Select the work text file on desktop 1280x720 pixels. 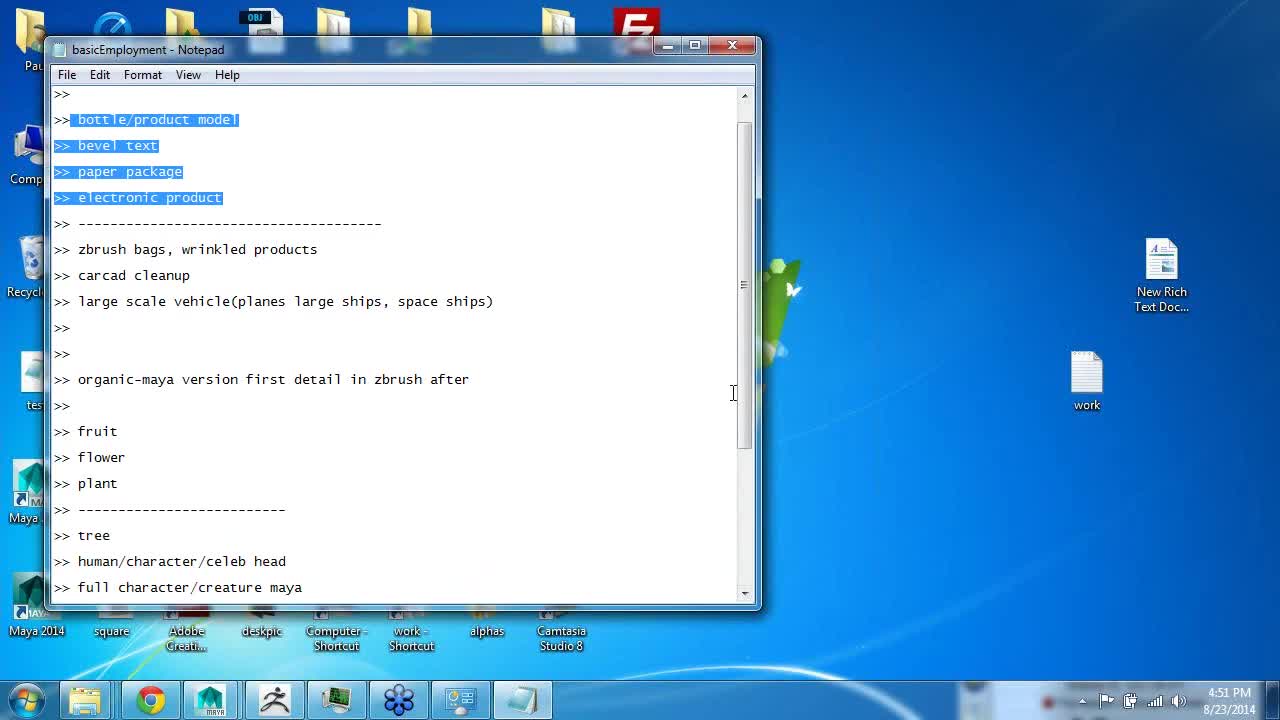click(1086, 381)
